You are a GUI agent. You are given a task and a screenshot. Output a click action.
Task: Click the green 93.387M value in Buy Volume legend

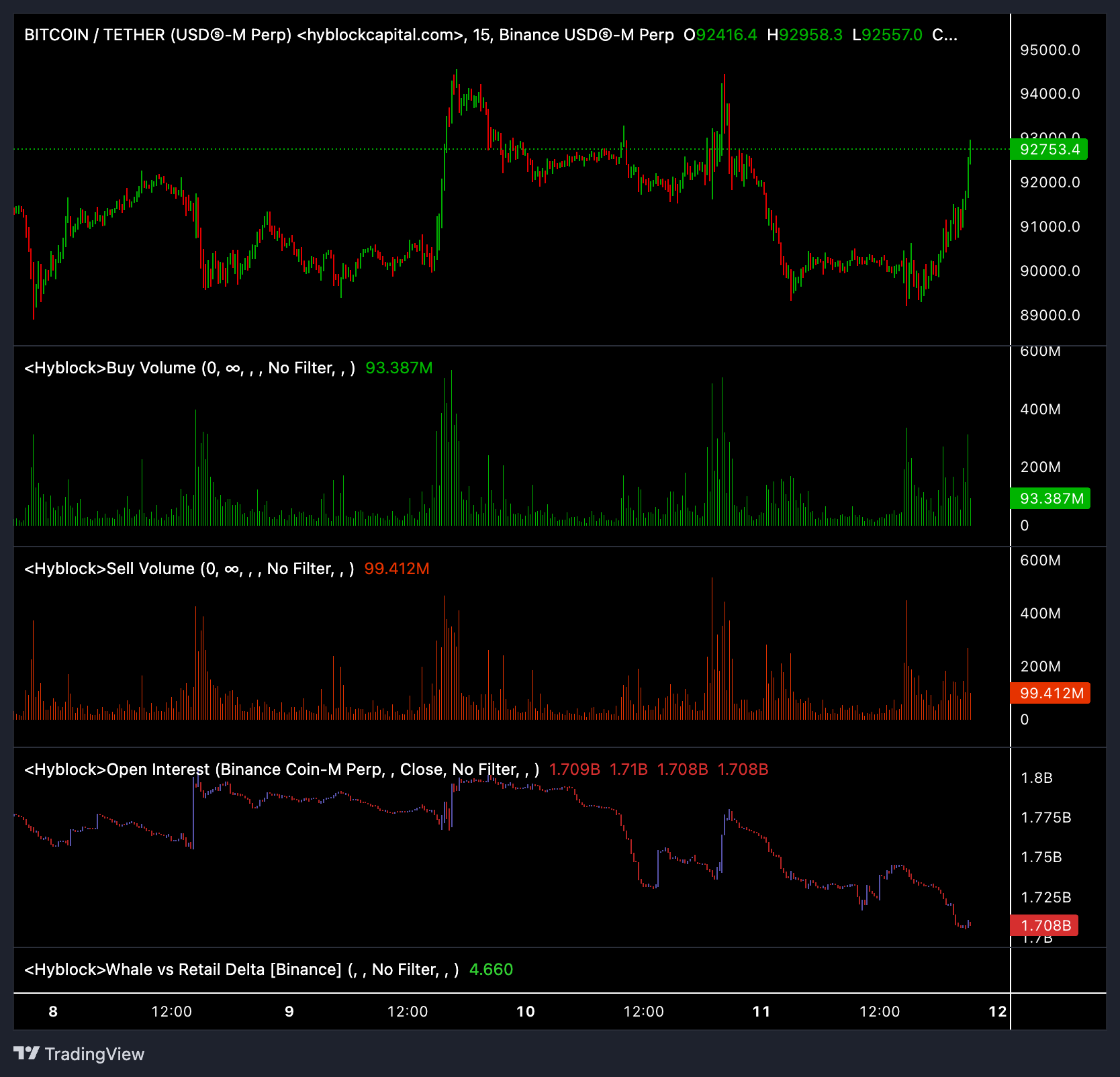tap(399, 368)
